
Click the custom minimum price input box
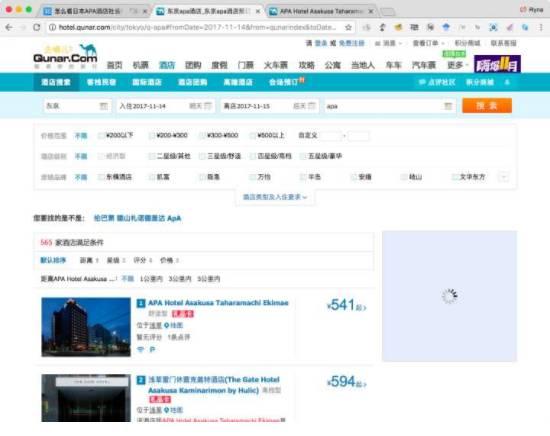330,135
